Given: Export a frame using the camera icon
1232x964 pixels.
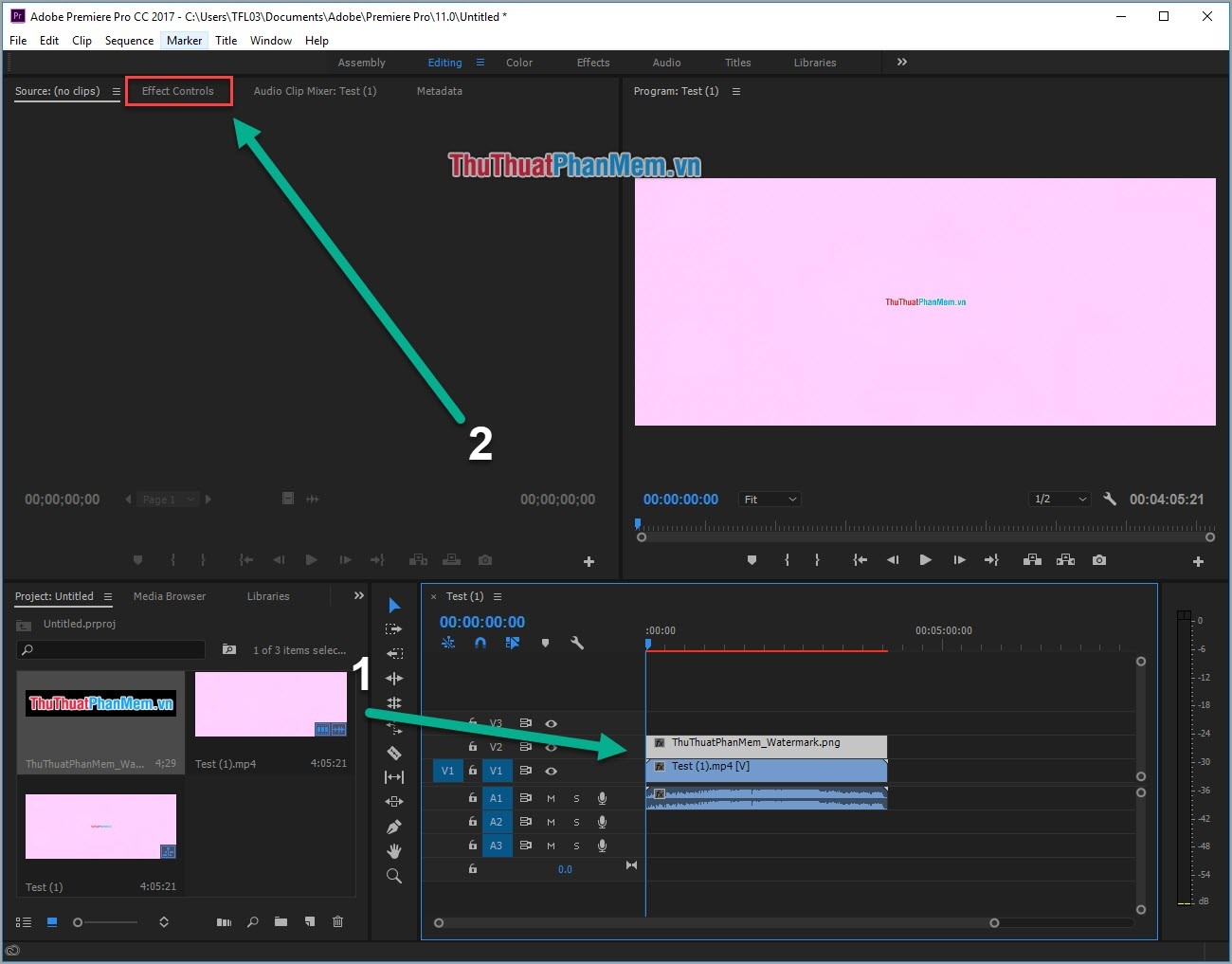Looking at the screenshot, I should click(1098, 560).
